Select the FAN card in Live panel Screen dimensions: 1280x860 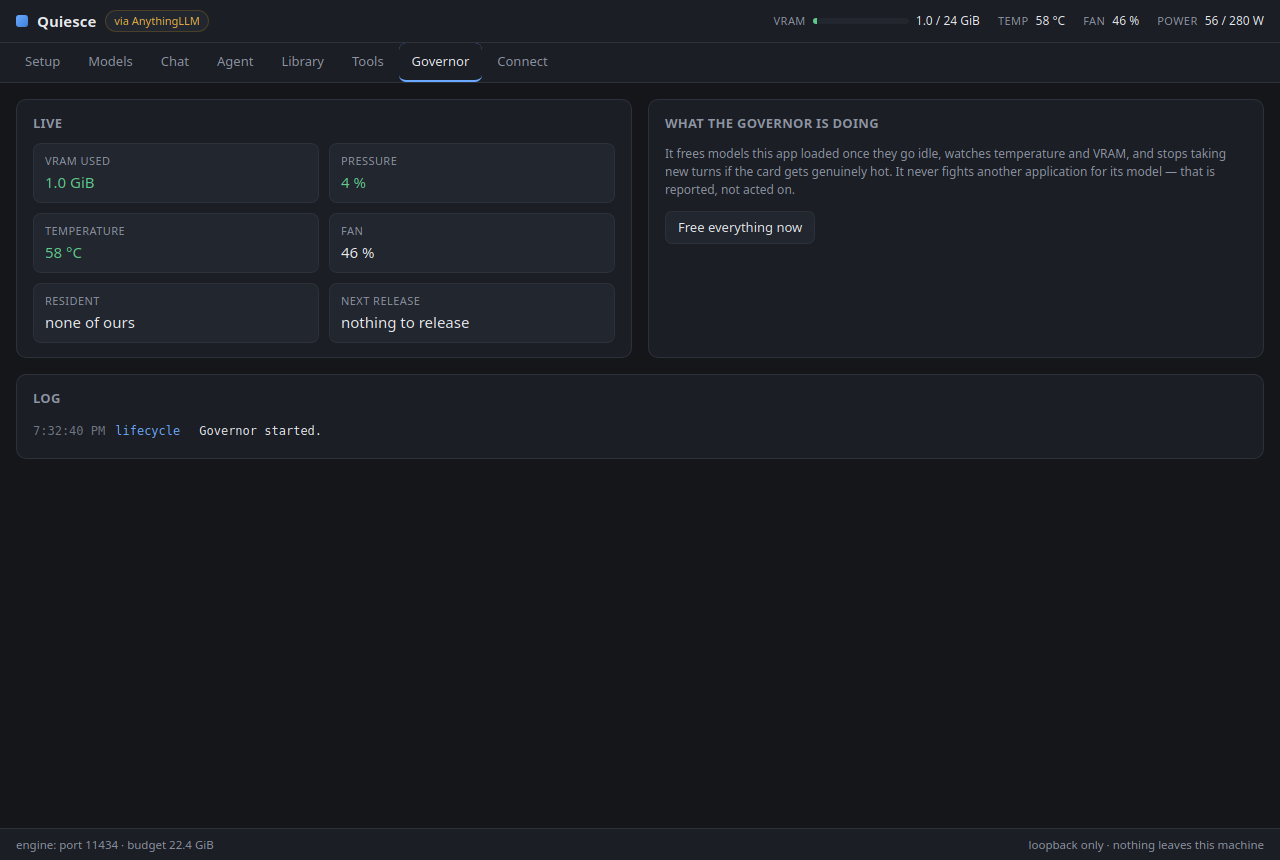click(x=472, y=243)
